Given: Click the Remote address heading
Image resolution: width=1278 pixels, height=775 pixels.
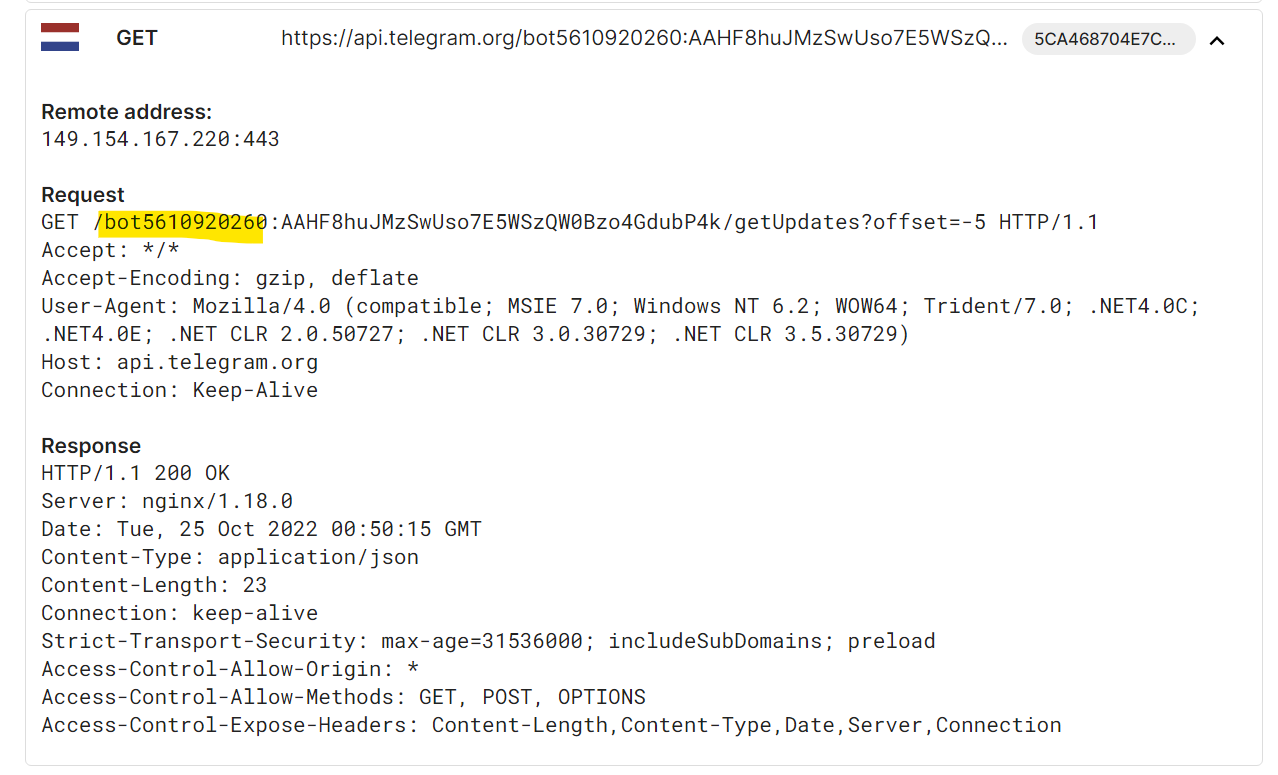Looking at the screenshot, I should pos(127,112).
